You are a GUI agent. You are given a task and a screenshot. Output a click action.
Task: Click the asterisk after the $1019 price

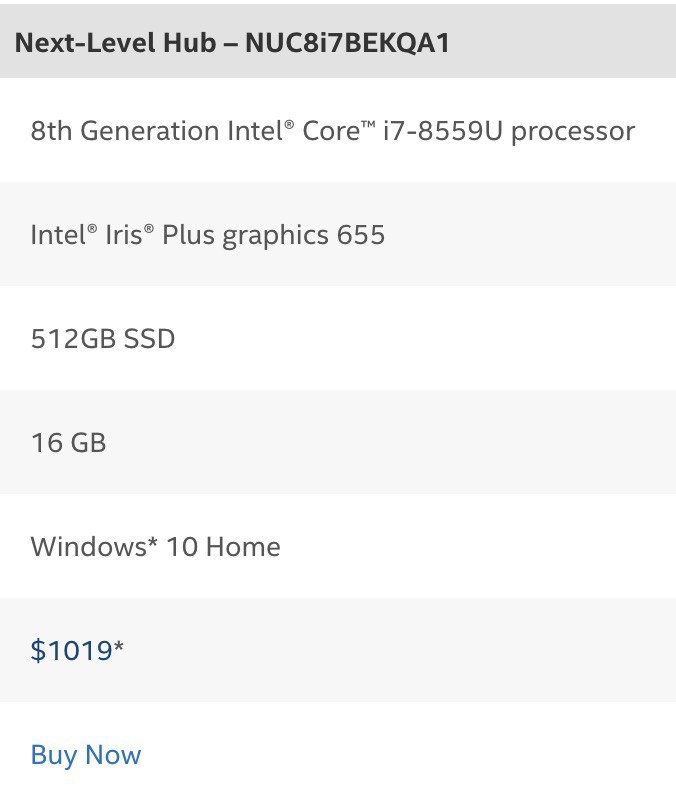(x=119, y=646)
